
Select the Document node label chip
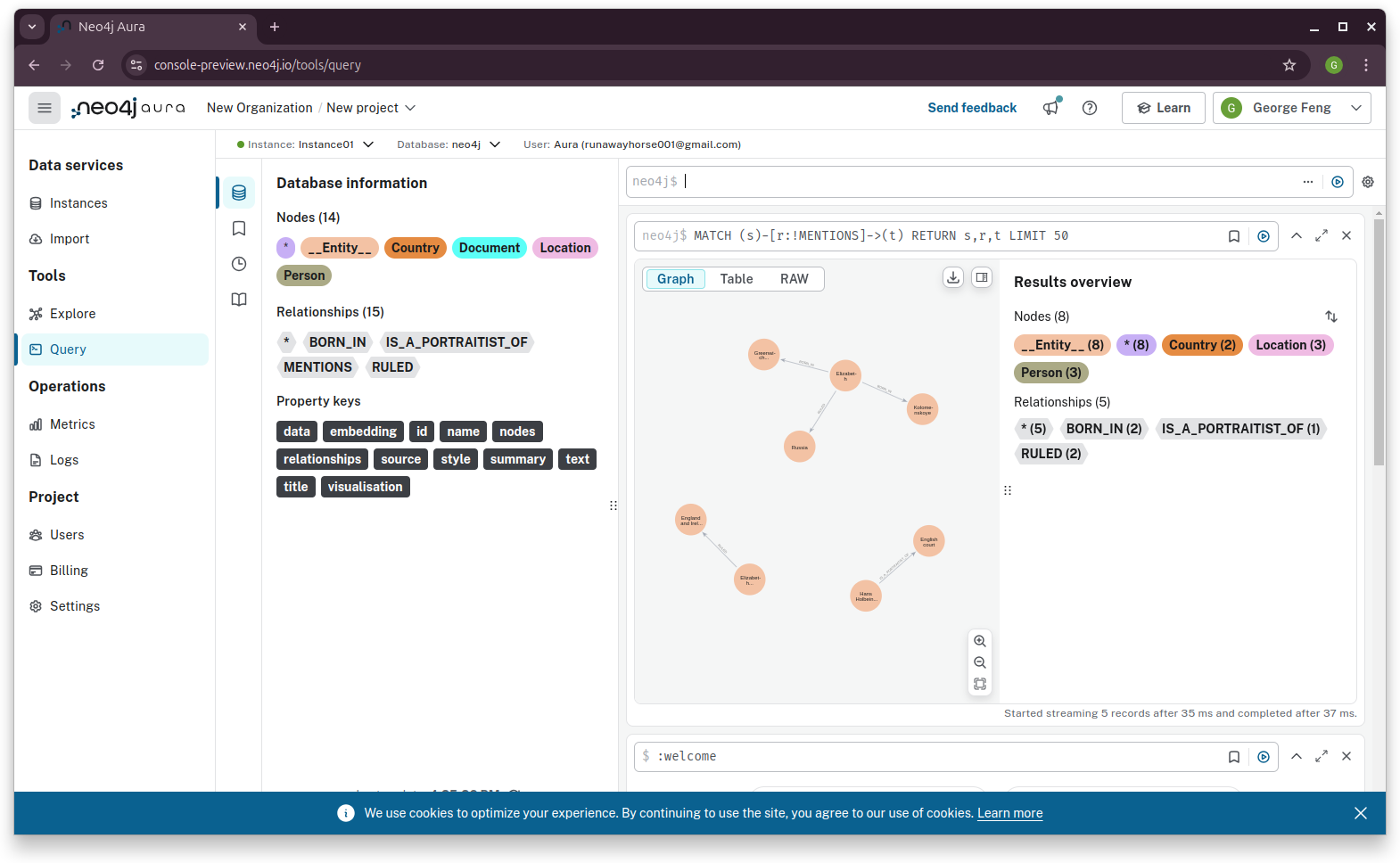click(490, 248)
